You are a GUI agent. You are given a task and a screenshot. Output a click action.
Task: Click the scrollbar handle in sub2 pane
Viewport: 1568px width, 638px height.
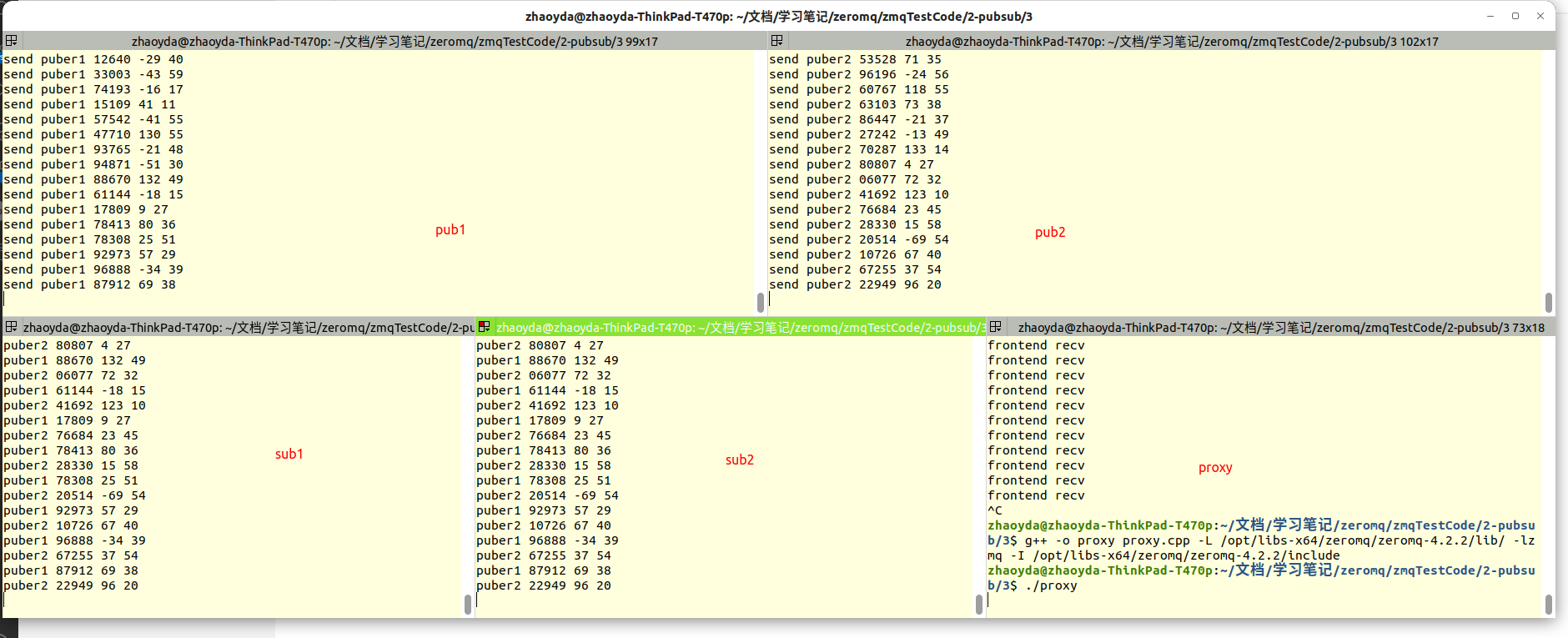[979, 605]
